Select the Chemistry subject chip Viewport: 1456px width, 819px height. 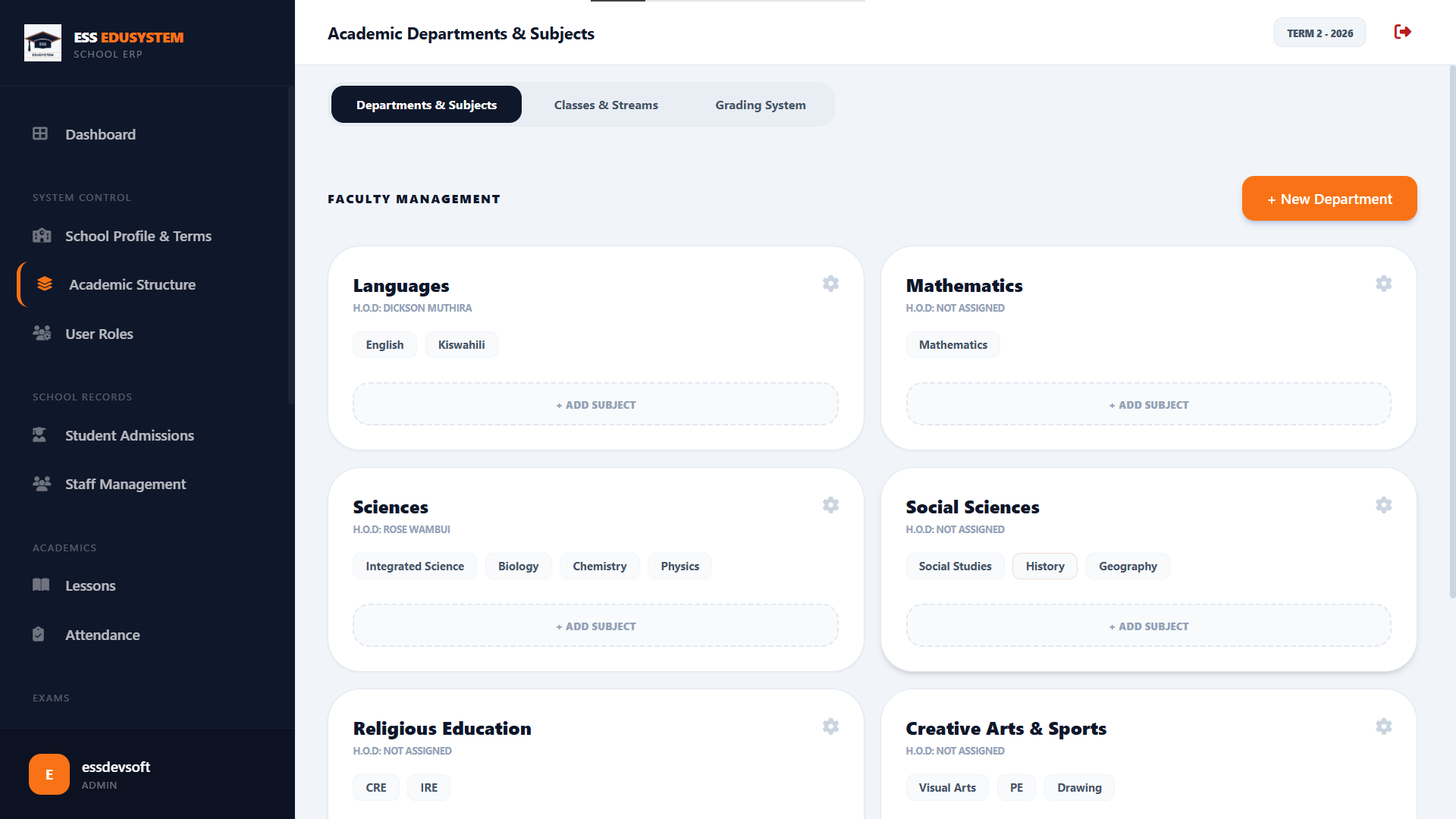(599, 566)
